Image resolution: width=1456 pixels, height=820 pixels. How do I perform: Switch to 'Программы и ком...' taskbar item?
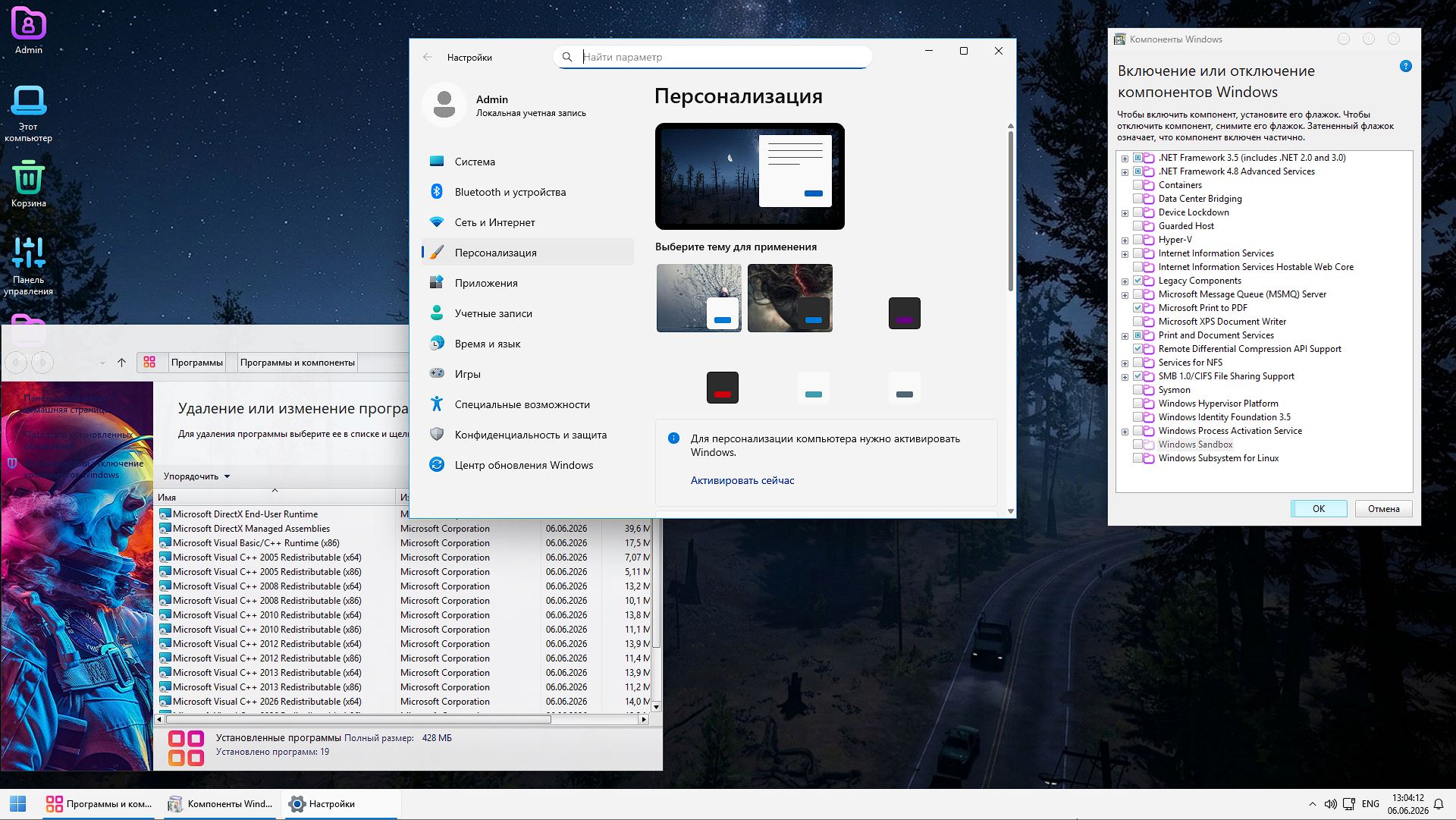point(100,804)
